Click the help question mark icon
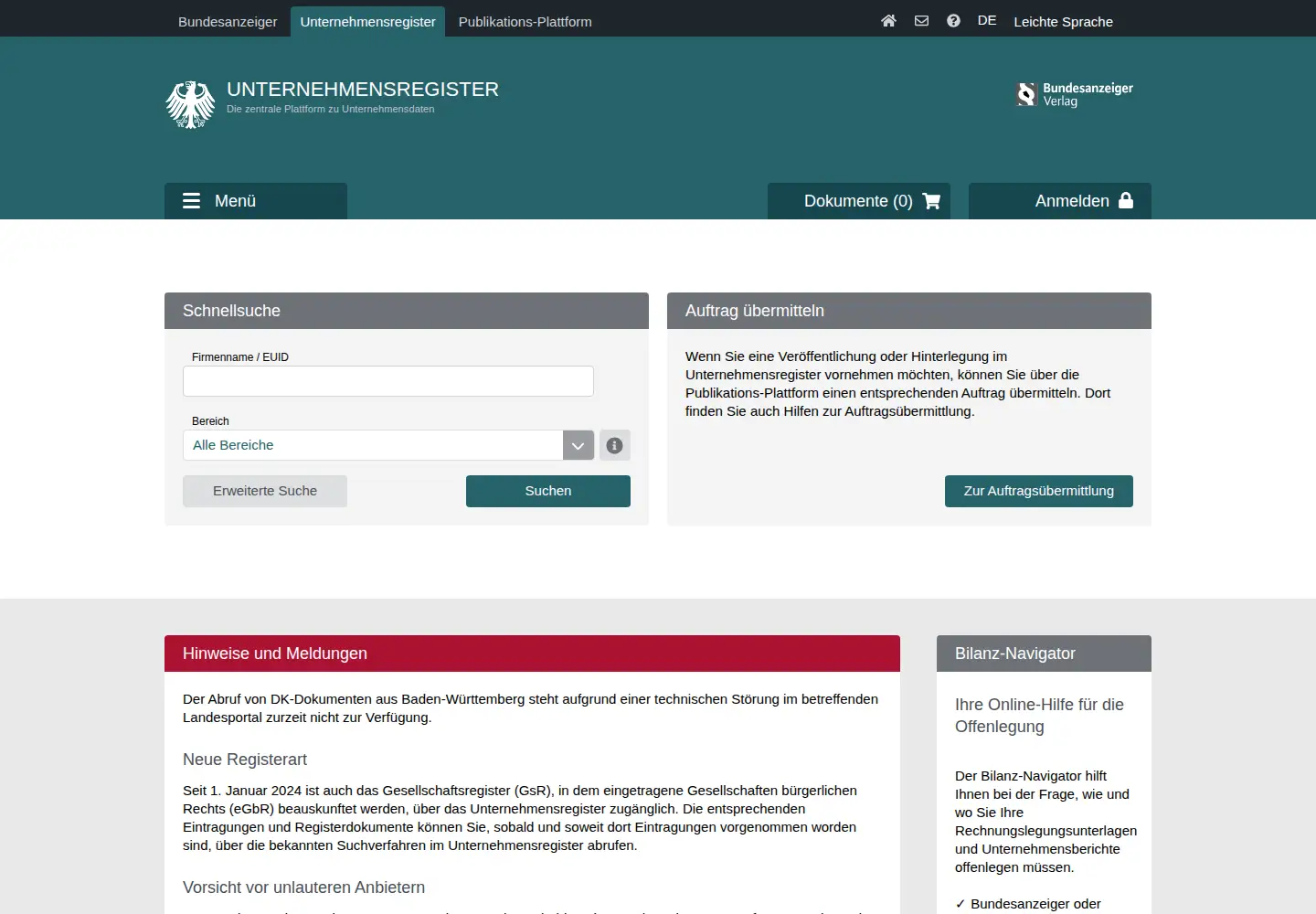Screen dimensions: 1316x914 click(x=953, y=21)
